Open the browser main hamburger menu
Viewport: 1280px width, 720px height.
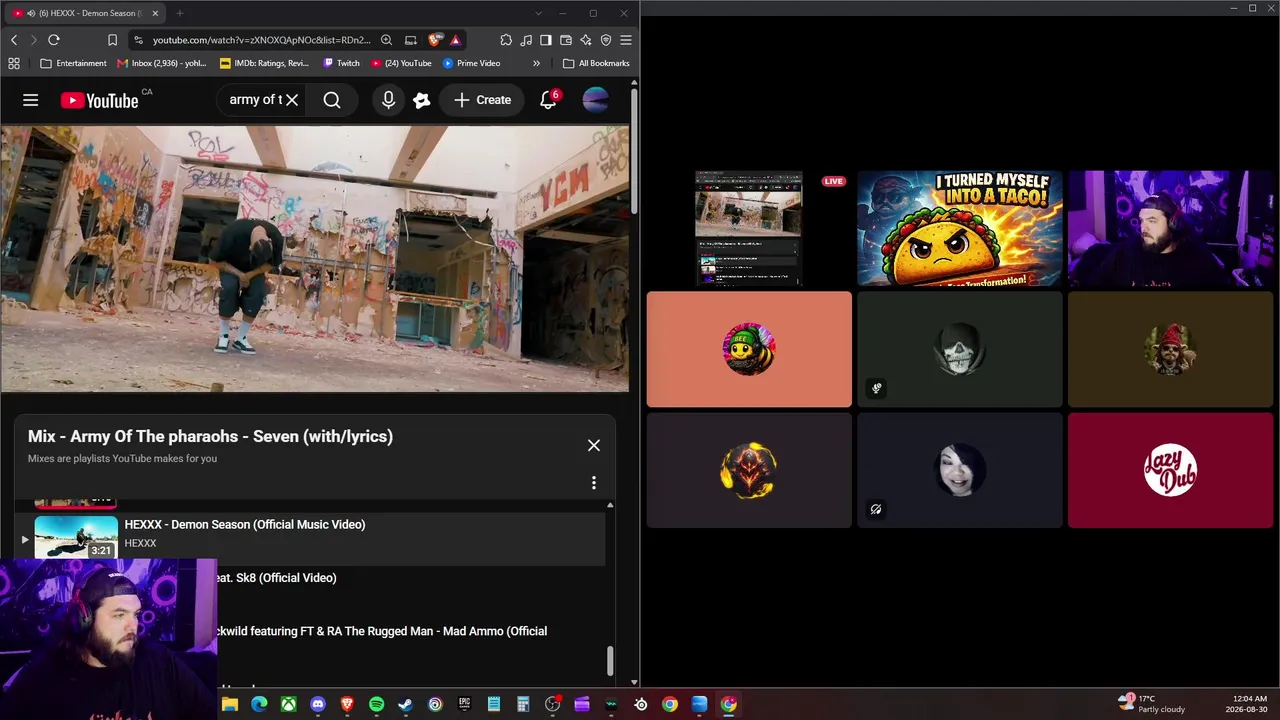[626, 40]
